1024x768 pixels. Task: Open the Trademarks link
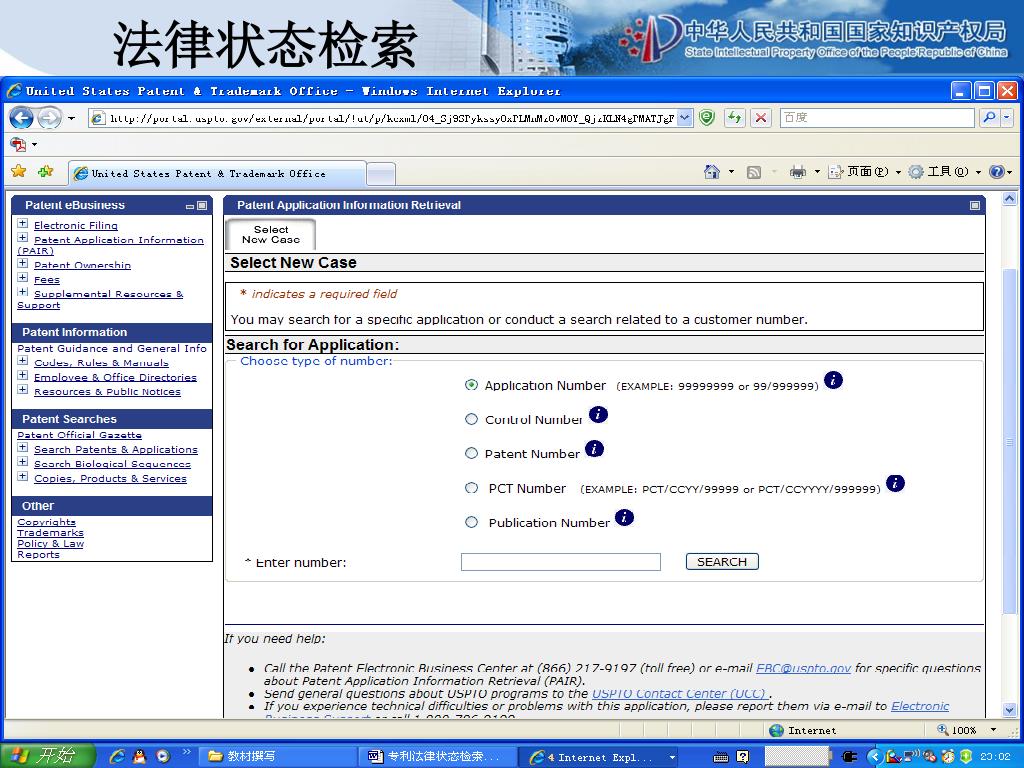pyautogui.click(x=50, y=533)
